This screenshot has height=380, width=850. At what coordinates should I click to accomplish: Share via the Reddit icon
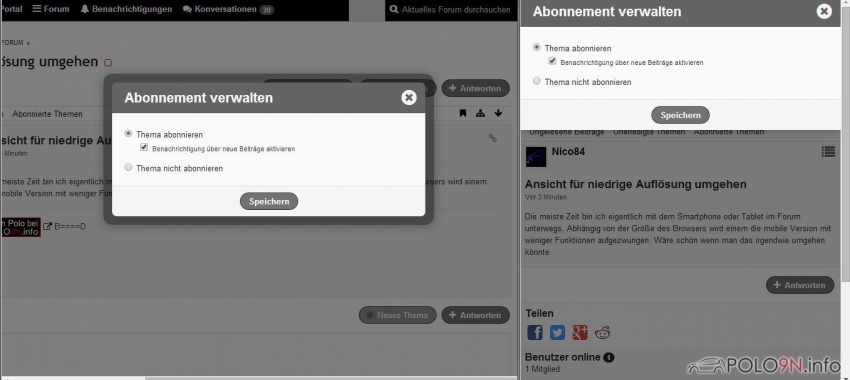click(602, 332)
